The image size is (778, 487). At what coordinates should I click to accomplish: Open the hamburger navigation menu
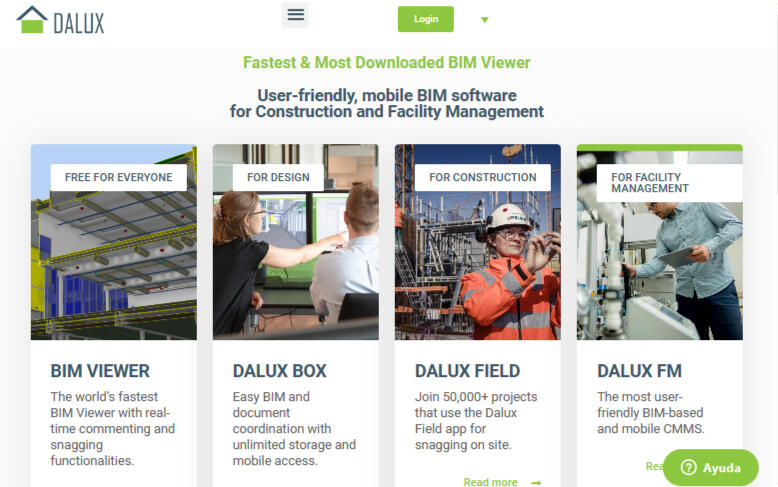point(295,15)
